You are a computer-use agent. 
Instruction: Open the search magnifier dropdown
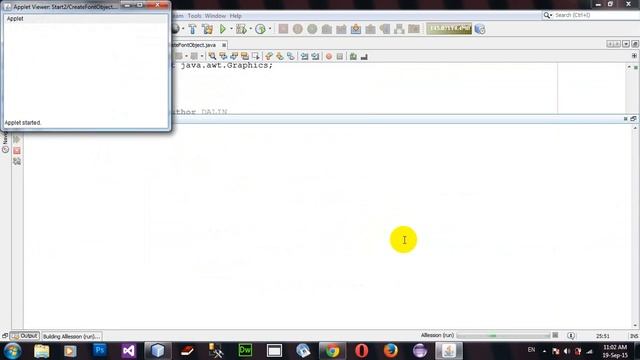click(x=547, y=15)
